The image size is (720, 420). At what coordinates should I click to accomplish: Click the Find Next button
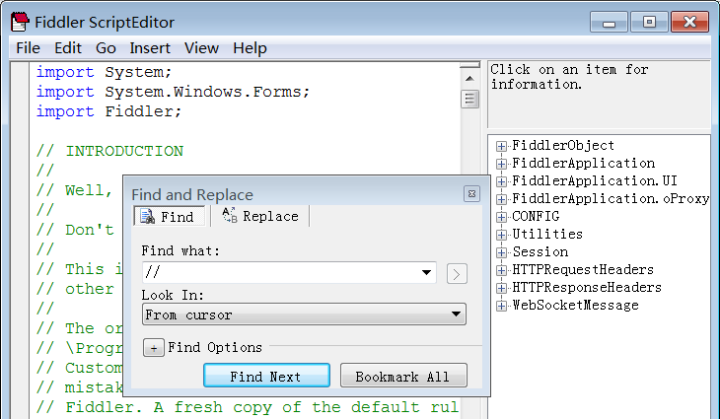(x=266, y=376)
